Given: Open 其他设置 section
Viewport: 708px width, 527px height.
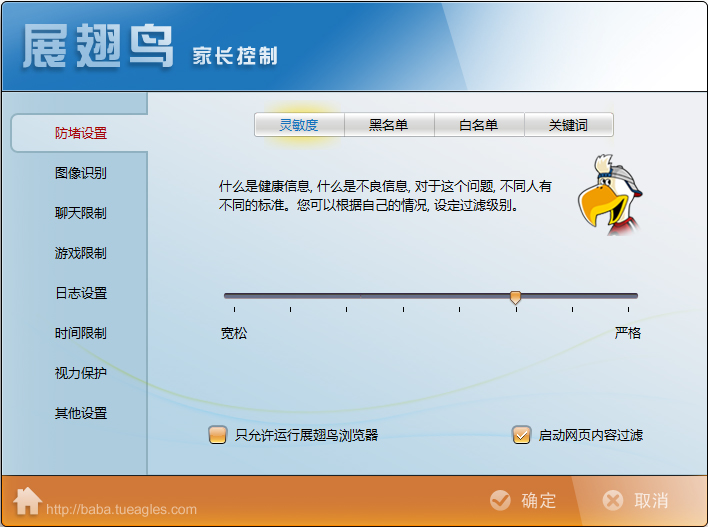Looking at the screenshot, I should 81,413.
